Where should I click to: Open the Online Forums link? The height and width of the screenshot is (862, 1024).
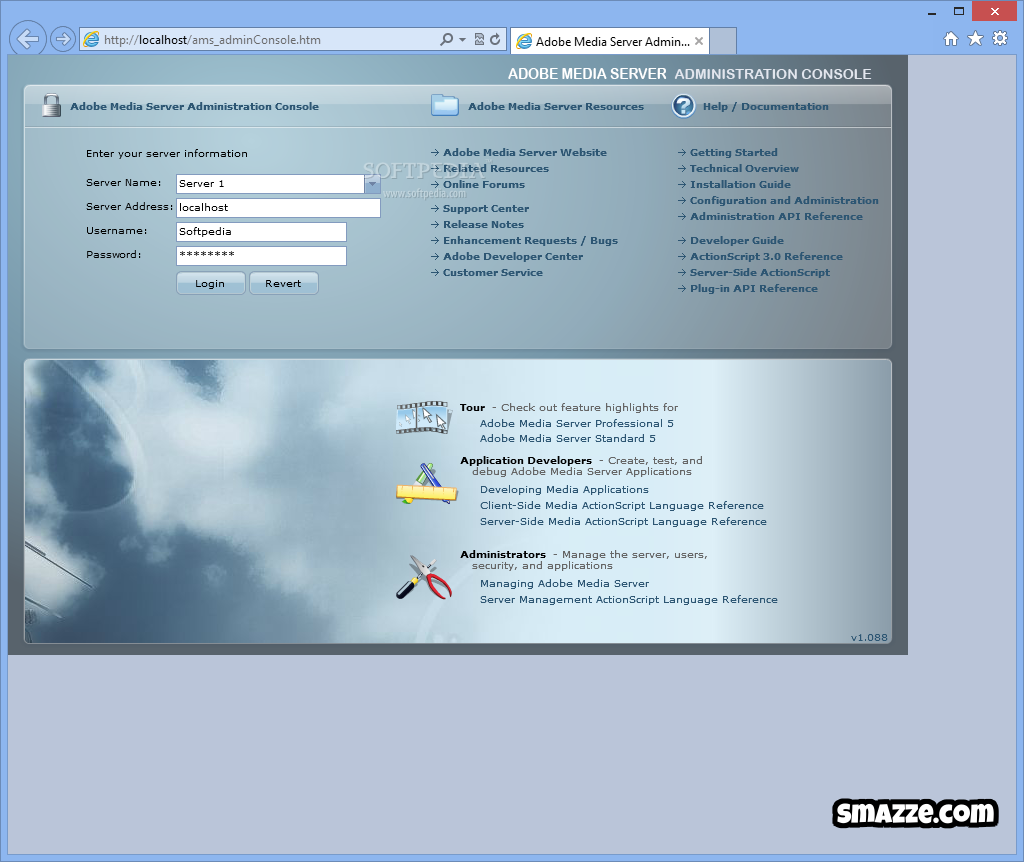click(484, 184)
